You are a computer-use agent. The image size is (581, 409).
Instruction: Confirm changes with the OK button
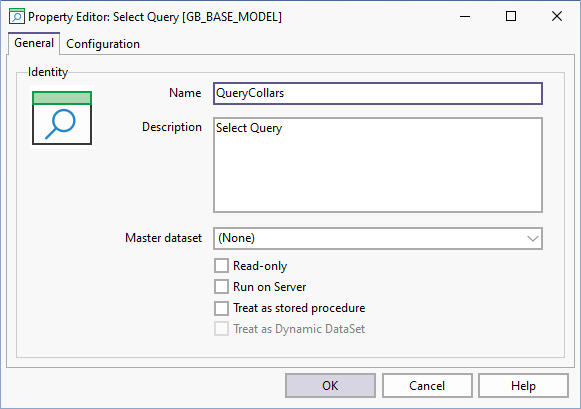click(x=330, y=386)
